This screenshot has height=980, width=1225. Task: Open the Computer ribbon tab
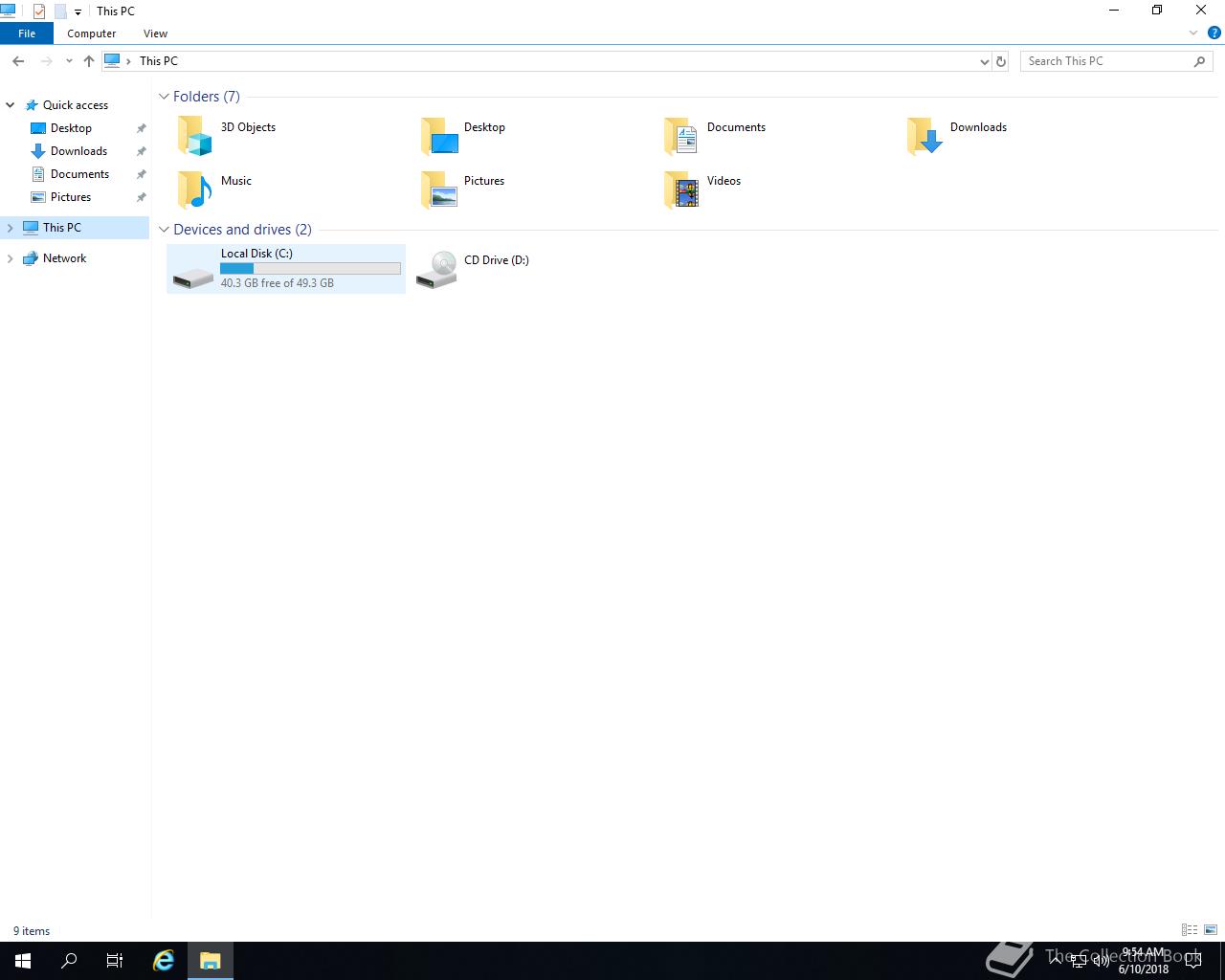pyautogui.click(x=92, y=33)
